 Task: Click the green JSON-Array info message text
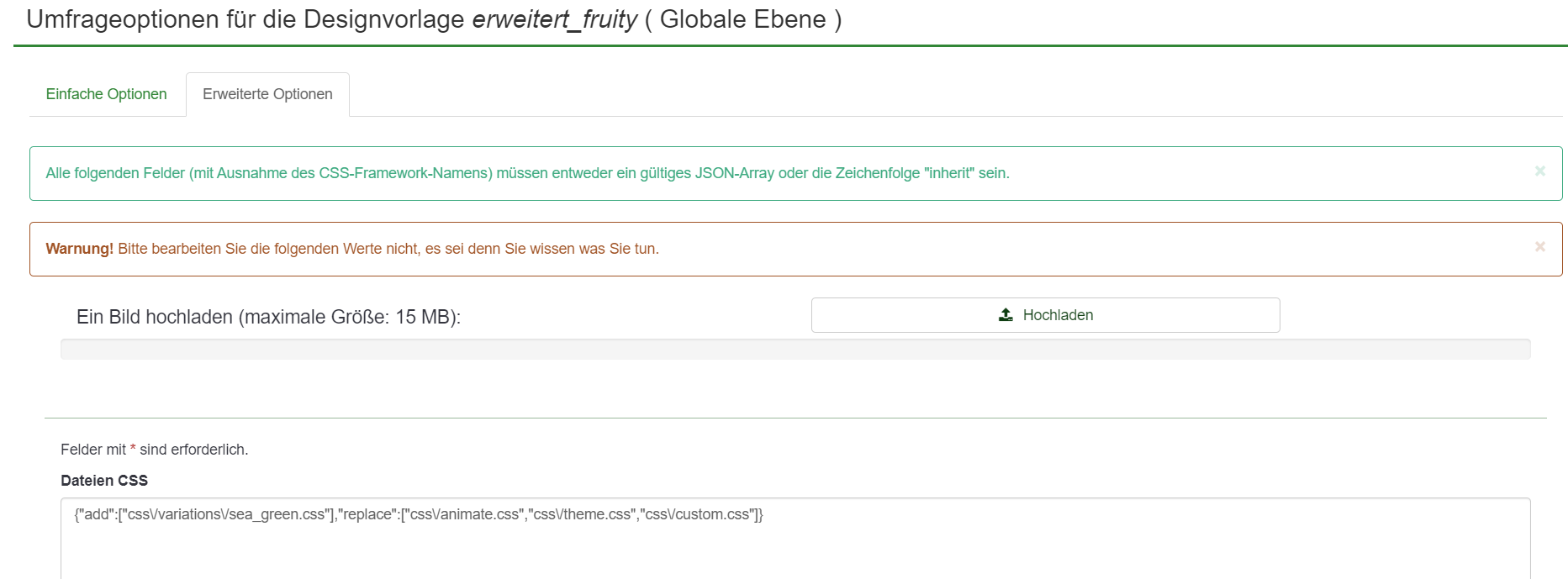pos(527,173)
